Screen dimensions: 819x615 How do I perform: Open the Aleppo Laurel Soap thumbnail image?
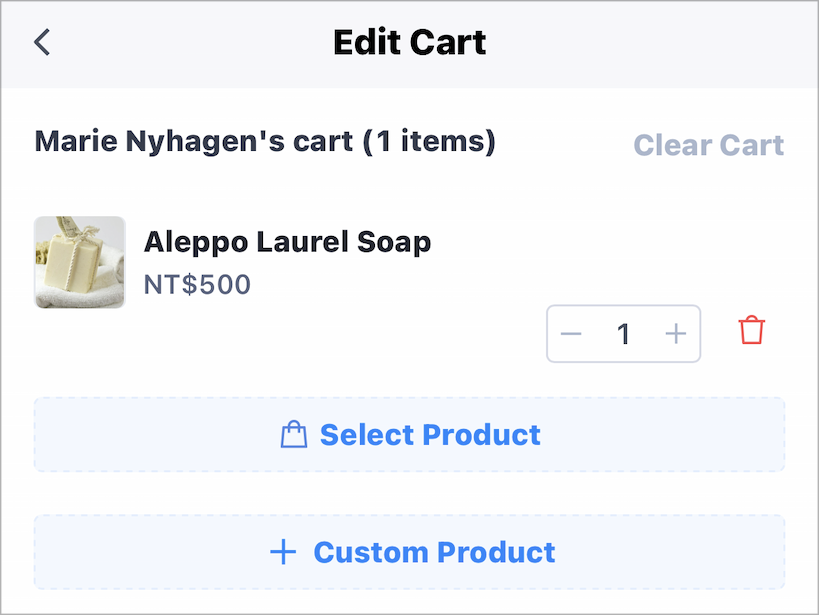point(80,262)
